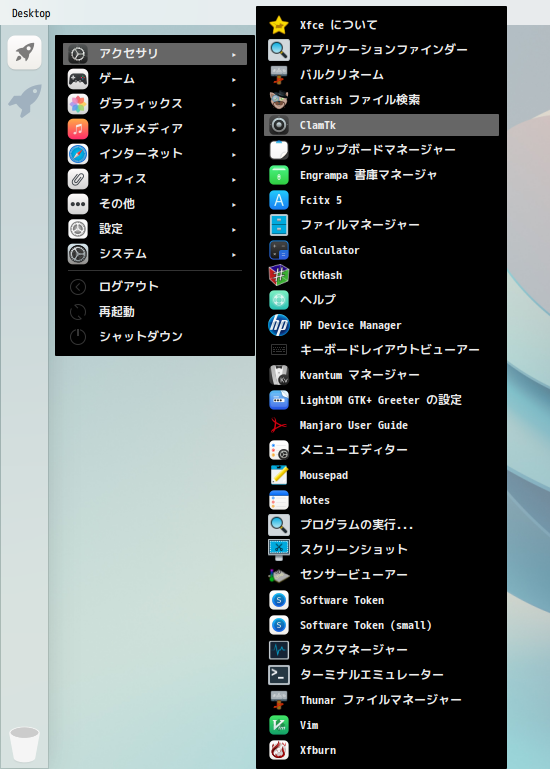Open Kvantum マネージャー icon
Viewport: 550px width, 769px height.
coord(279,375)
